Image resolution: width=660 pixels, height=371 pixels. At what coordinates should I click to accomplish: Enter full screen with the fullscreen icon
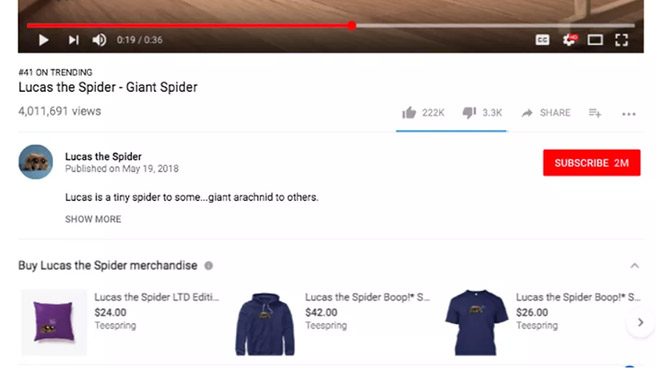coord(621,40)
